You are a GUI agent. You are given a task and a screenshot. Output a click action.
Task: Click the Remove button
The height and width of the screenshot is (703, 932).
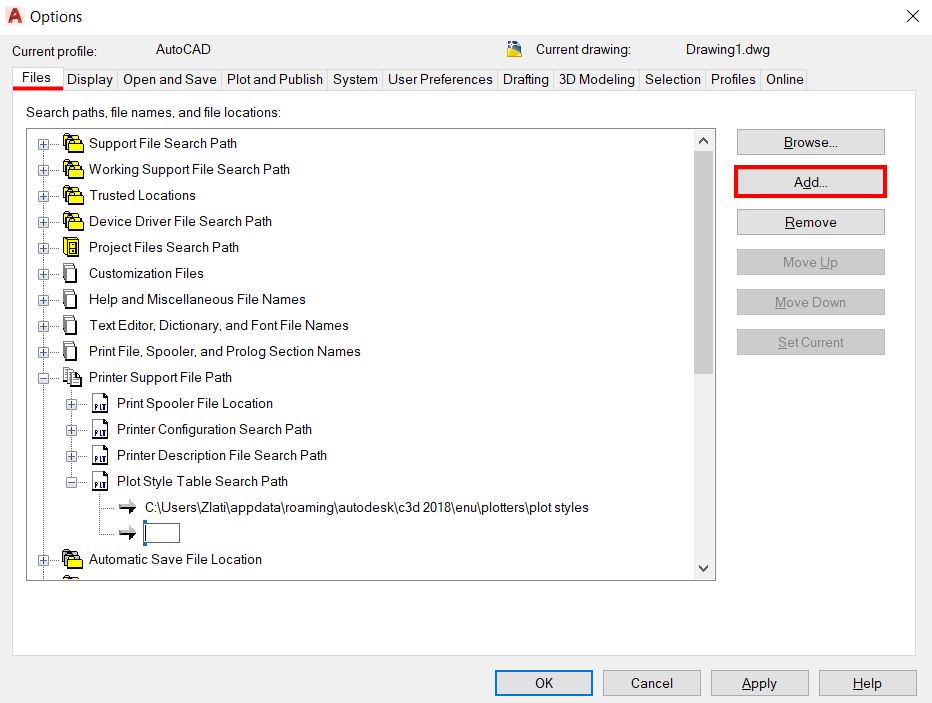point(811,222)
